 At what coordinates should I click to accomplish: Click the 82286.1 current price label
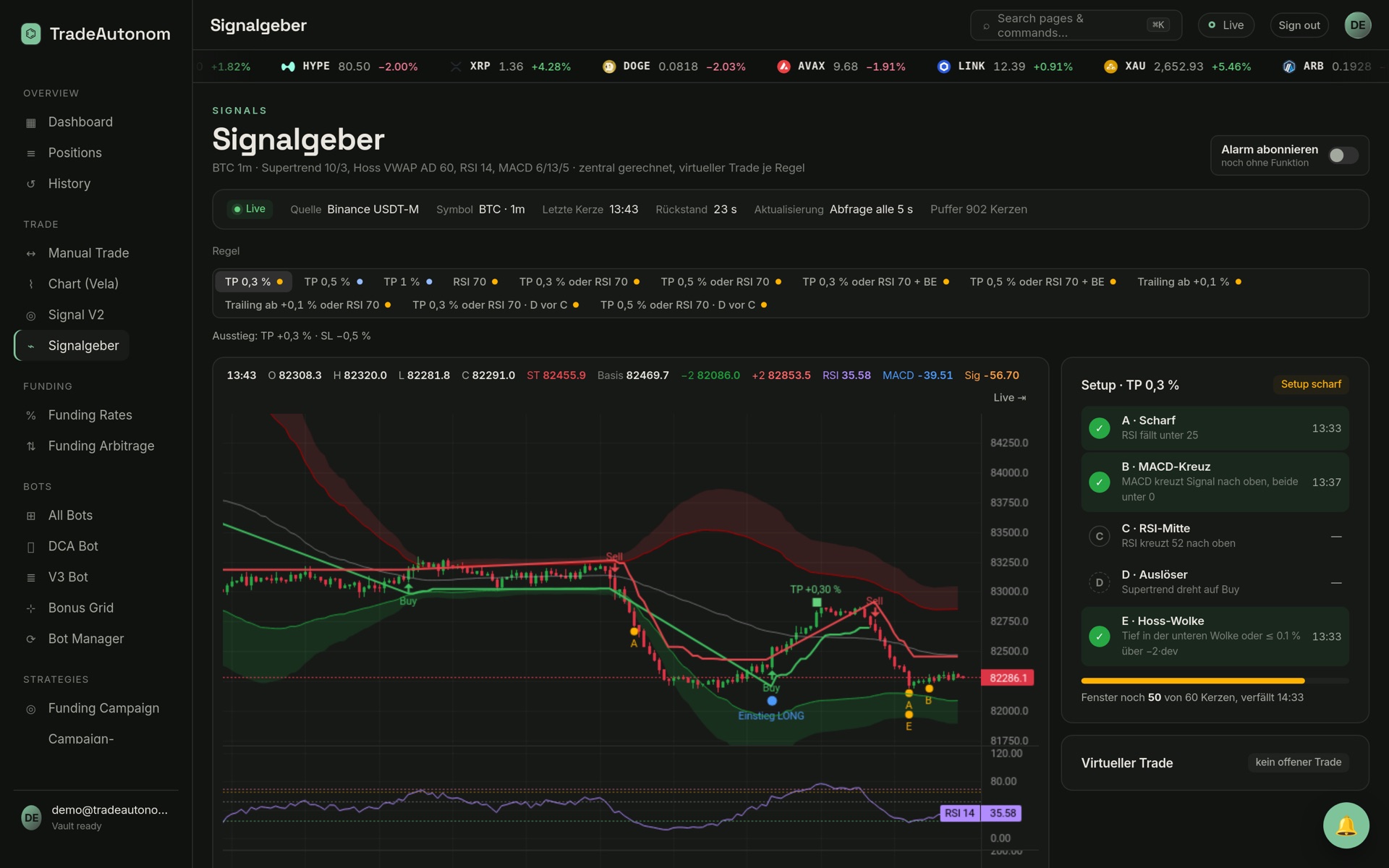pyautogui.click(x=1007, y=678)
